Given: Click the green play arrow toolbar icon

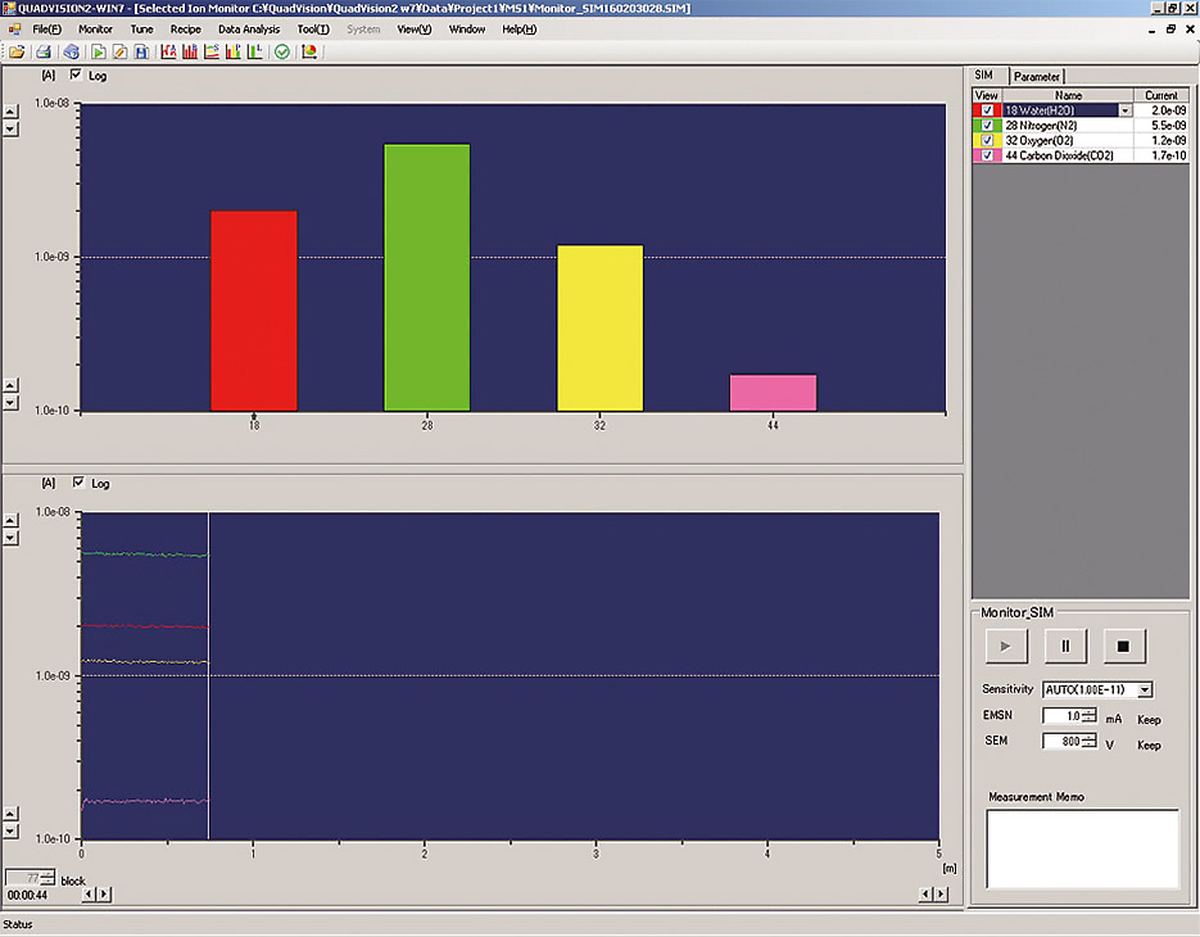Looking at the screenshot, I should (101, 51).
